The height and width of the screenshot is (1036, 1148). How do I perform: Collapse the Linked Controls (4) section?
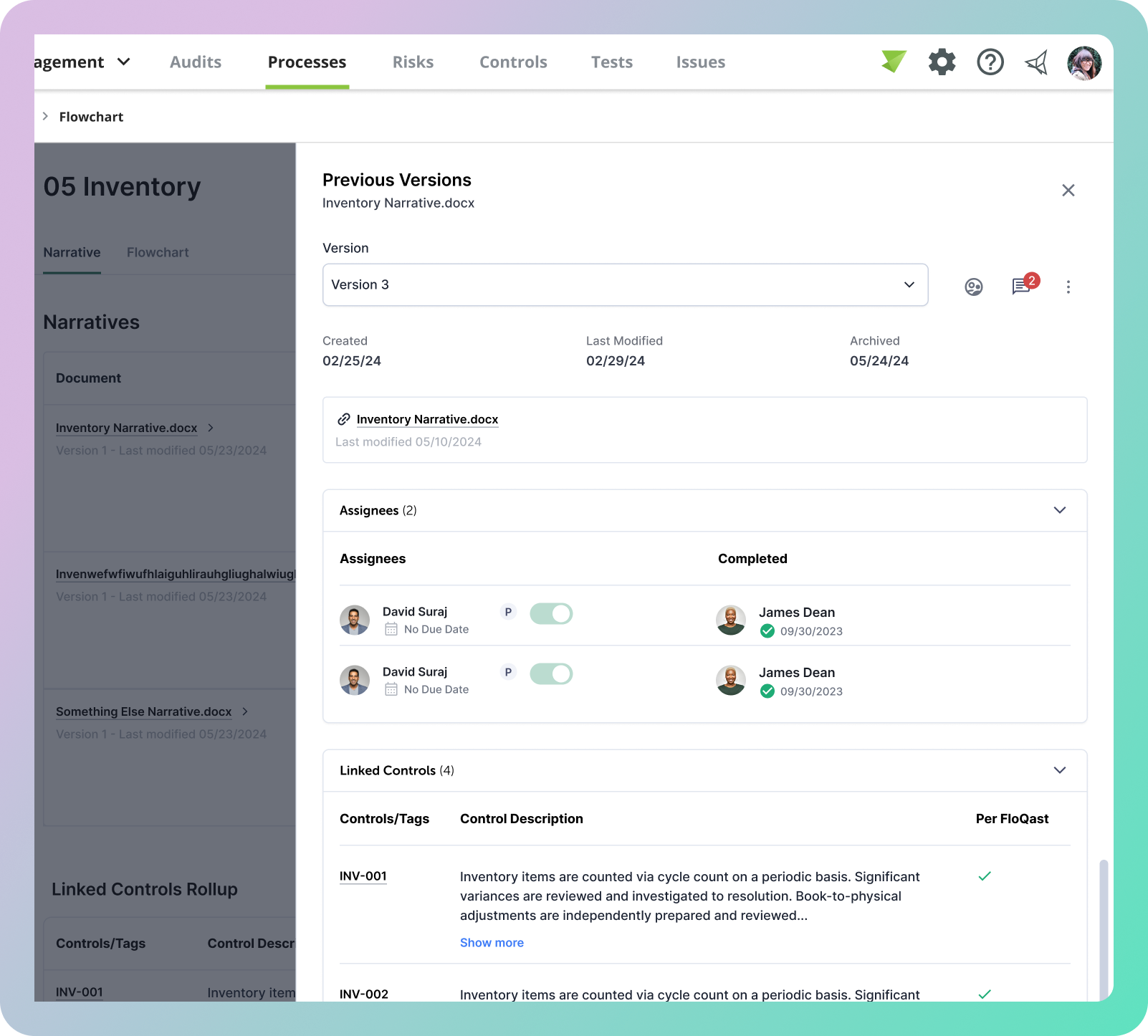pos(1059,770)
